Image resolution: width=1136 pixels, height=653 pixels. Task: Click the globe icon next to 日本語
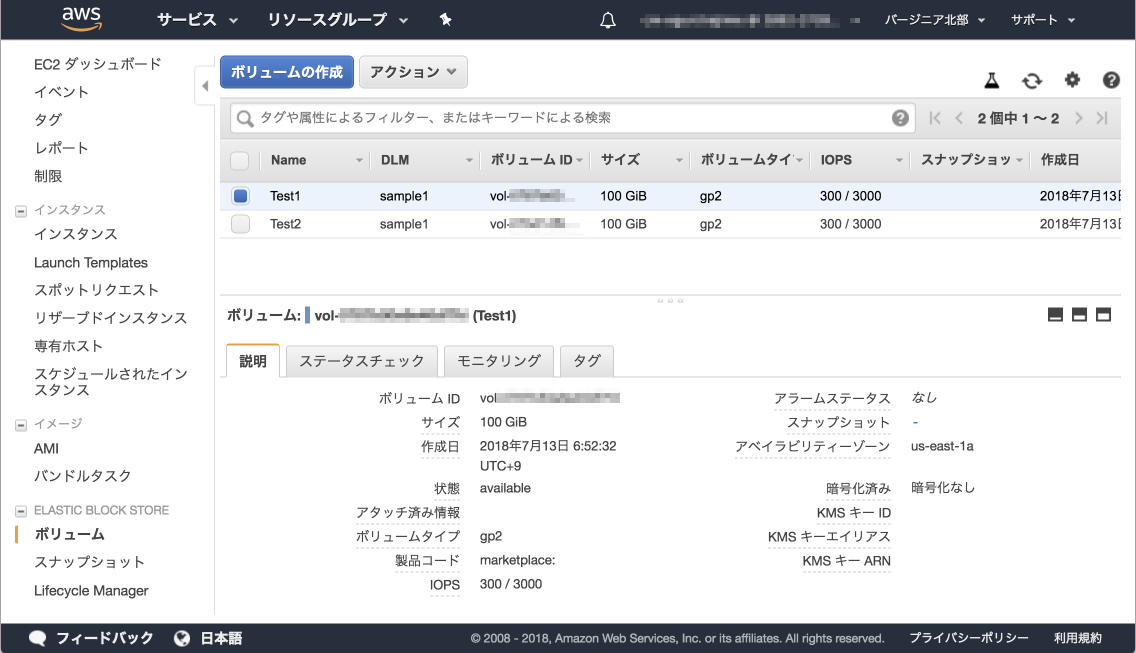pyautogui.click(x=181, y=637)
